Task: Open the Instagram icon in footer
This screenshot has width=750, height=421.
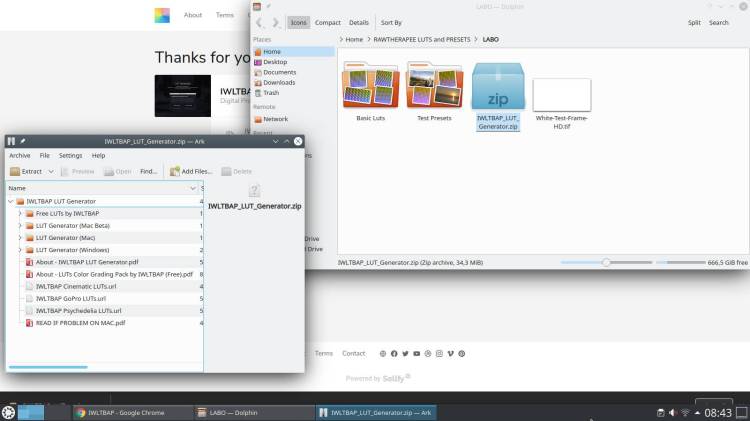Action: 439,354
